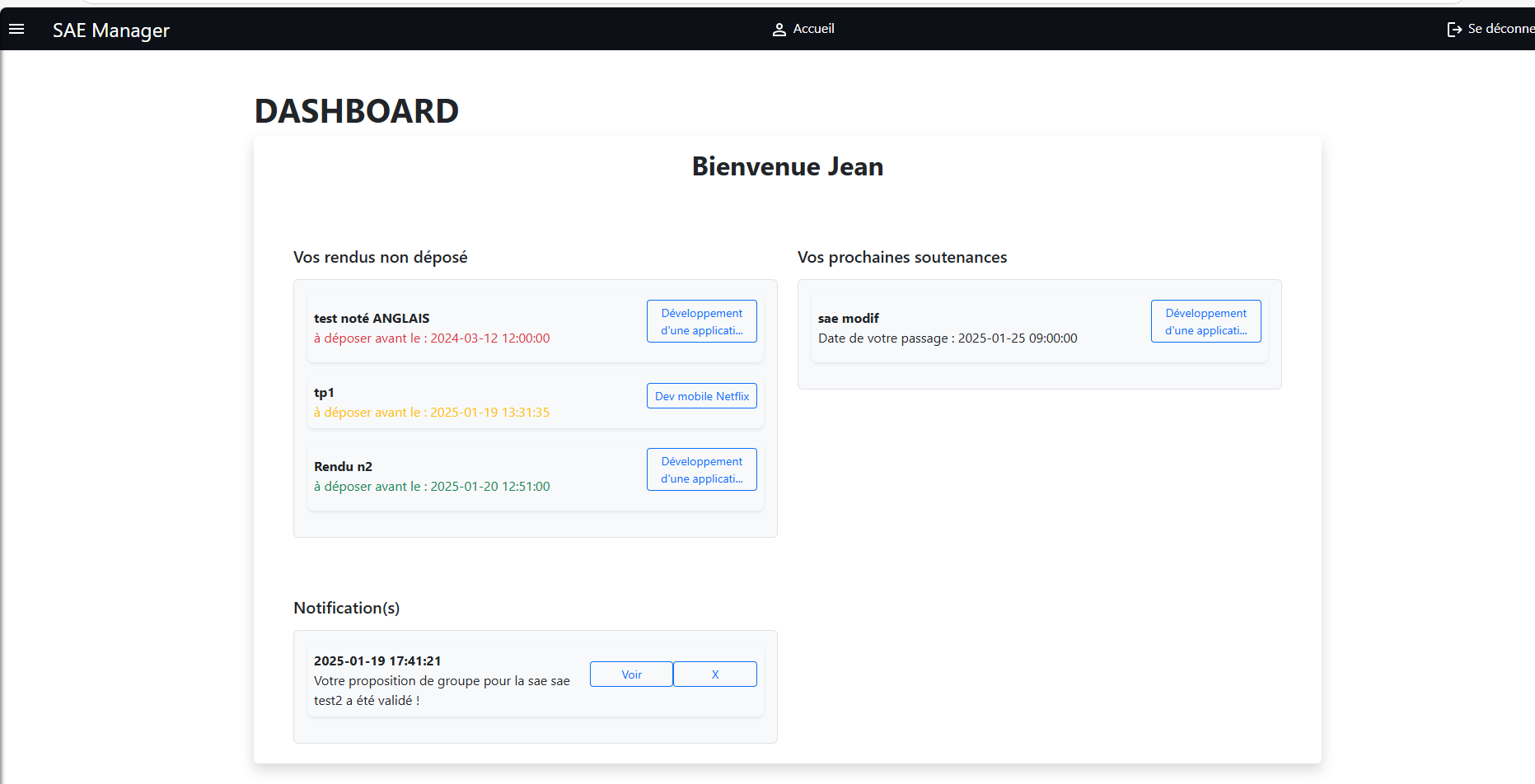Dismiss the notification with the X button
Screen dimensions: 1535x784
714,674
